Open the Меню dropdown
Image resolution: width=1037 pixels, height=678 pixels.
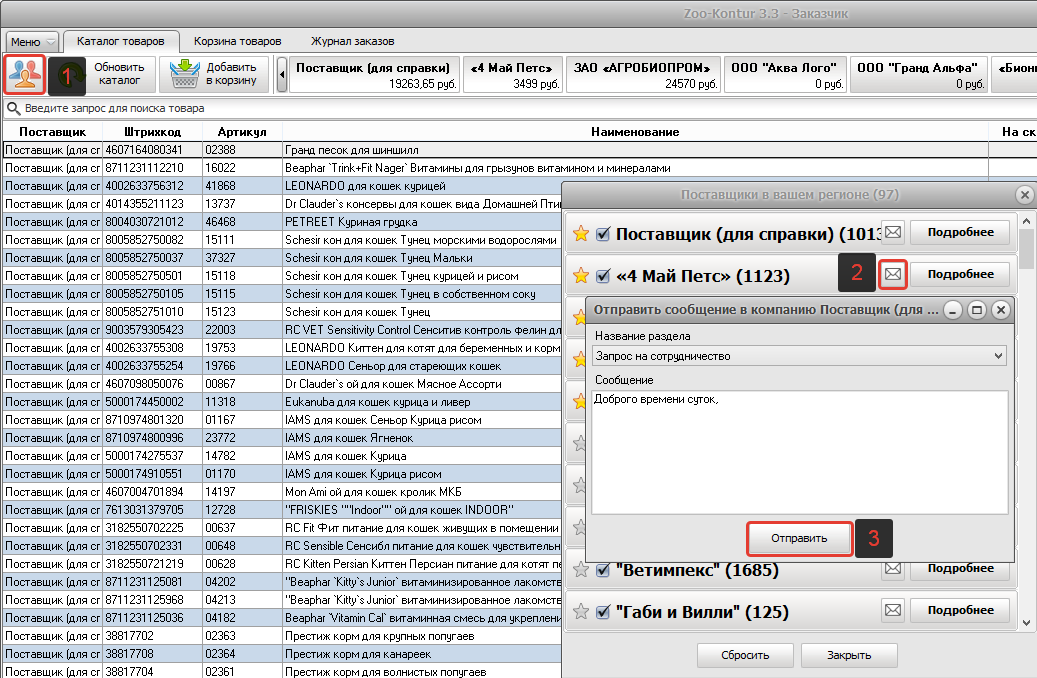31,42
